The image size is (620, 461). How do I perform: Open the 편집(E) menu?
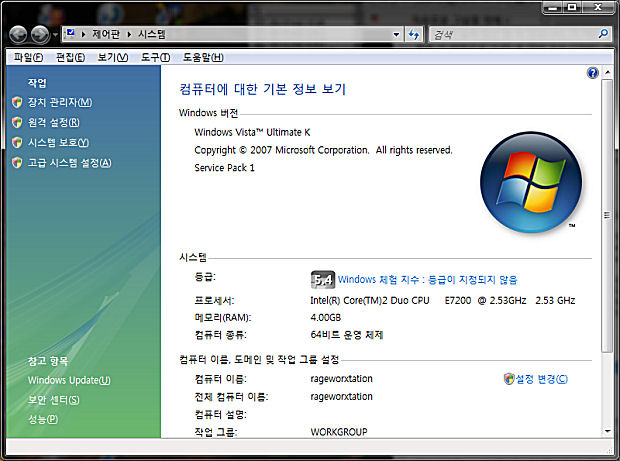[x=70, y=57]
